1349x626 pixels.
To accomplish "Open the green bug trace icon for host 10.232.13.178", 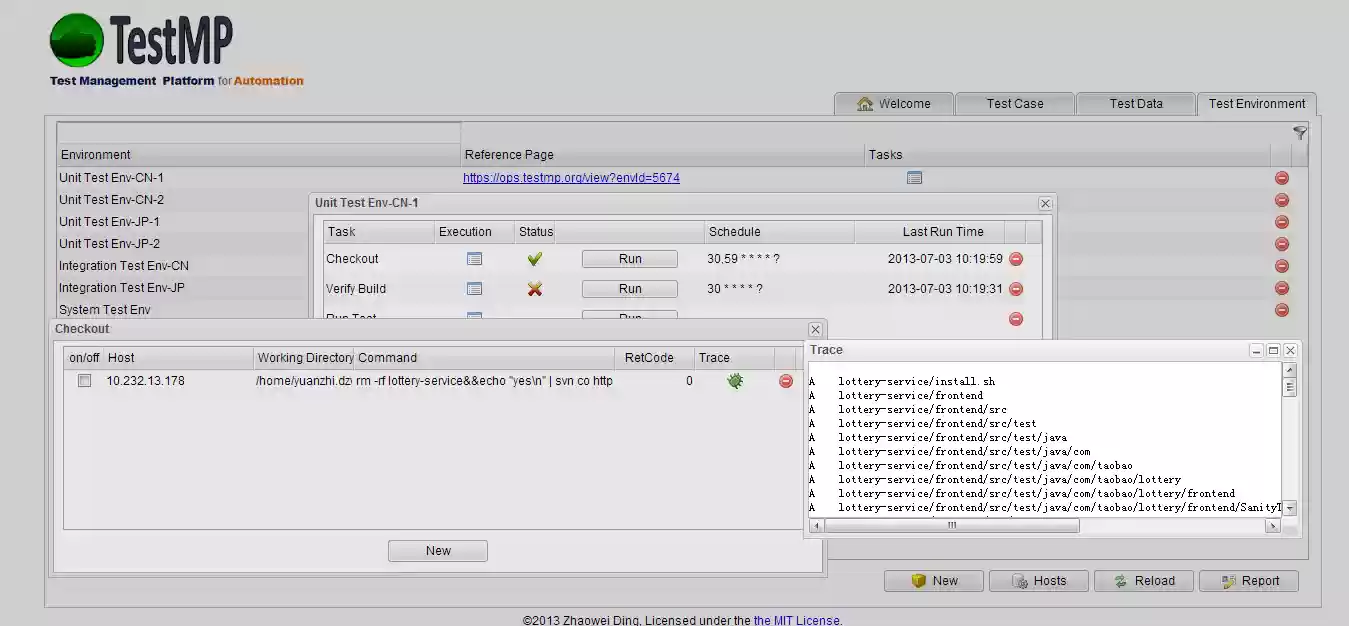I will [x=735, y=381].
